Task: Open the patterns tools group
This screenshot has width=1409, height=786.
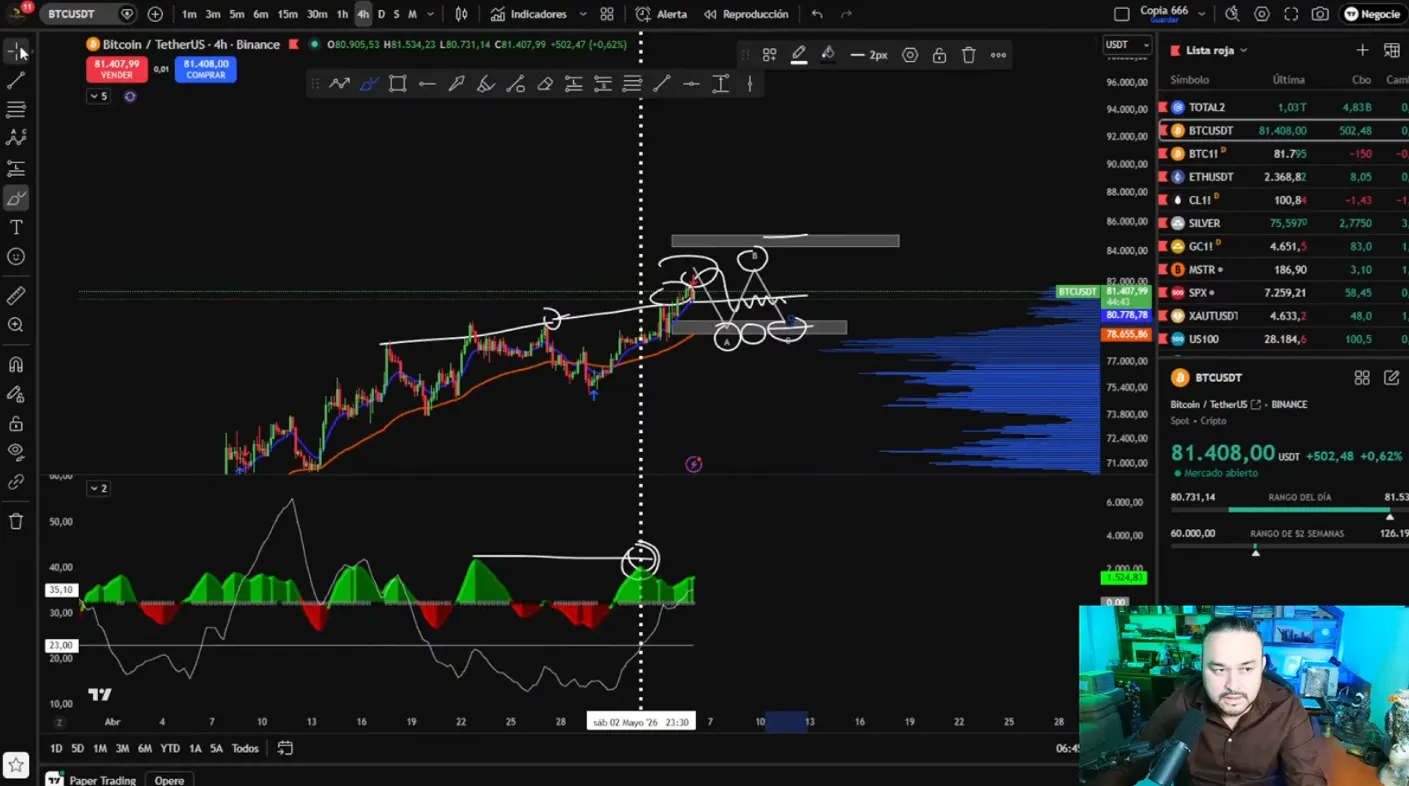Action: (x=16, y=138)
